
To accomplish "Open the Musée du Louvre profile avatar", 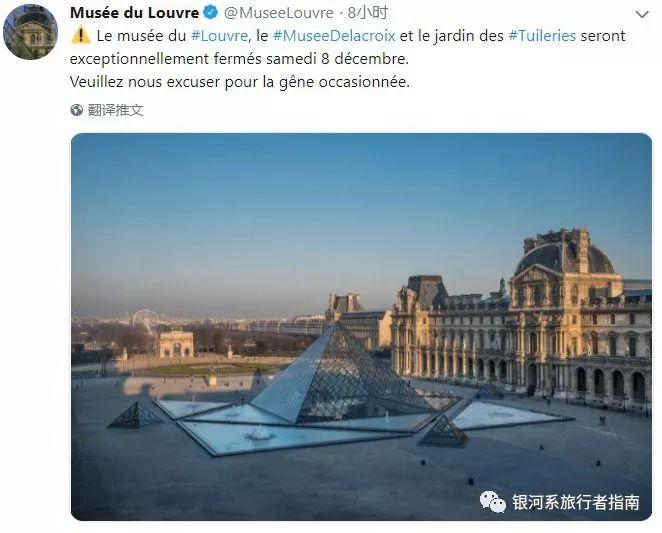I will point(30,32).
